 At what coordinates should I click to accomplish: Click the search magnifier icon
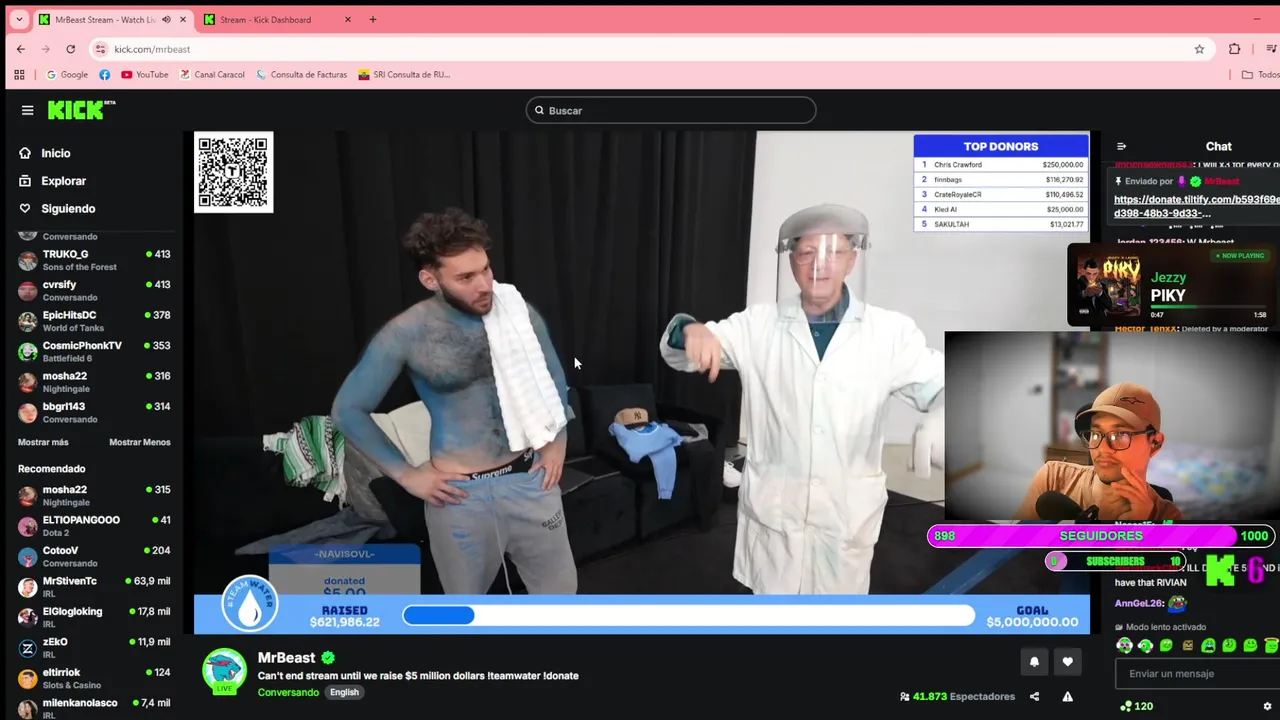pyautogui.click(x=539, y=110)
